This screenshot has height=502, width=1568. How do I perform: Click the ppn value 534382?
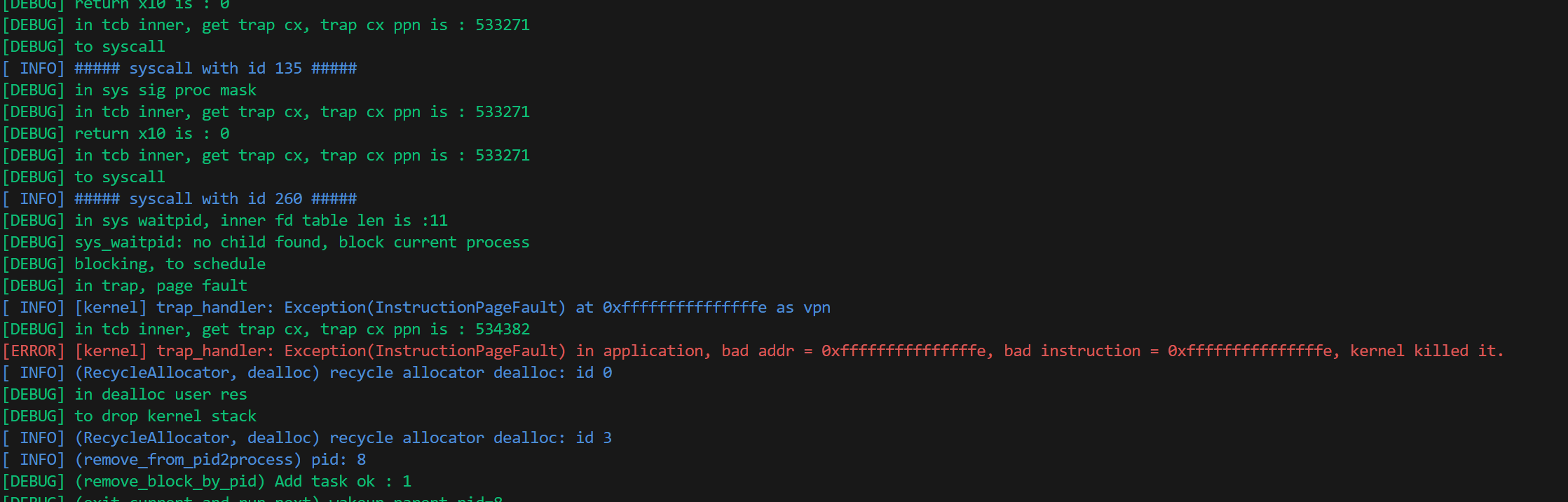[503, 330]
